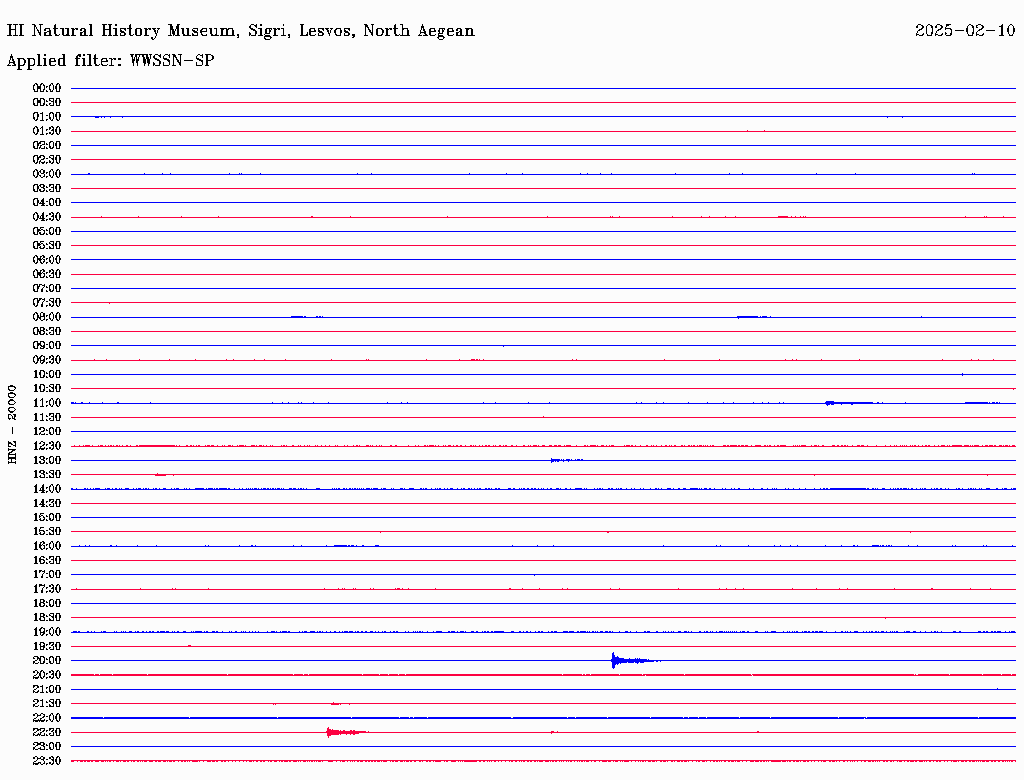Click the '12:00' time label
This screenshot has width=1024, height=780.
(x=47, y=432)
